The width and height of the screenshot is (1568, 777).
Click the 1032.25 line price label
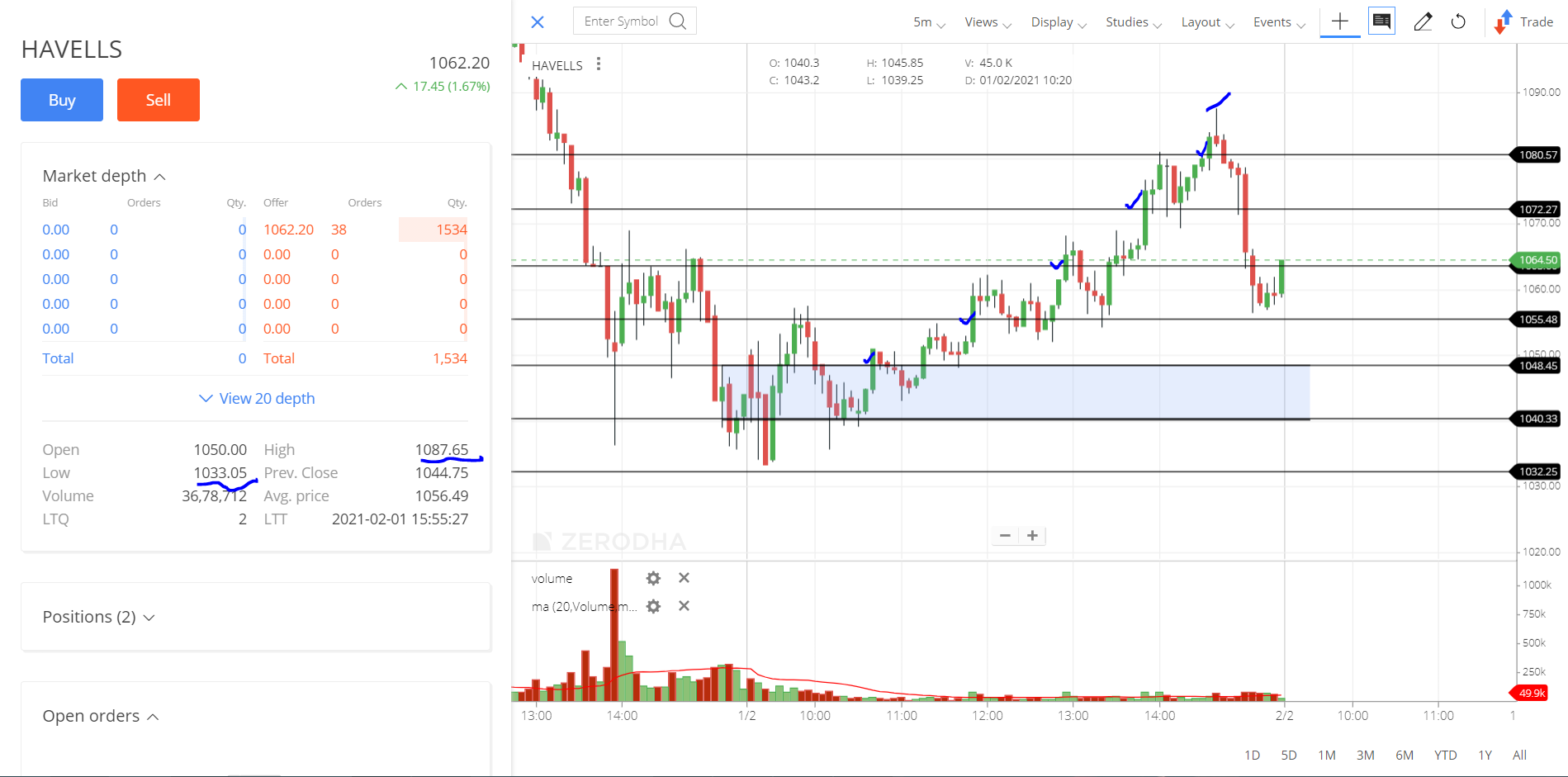pyautogui.click(x=1537, y=471)
